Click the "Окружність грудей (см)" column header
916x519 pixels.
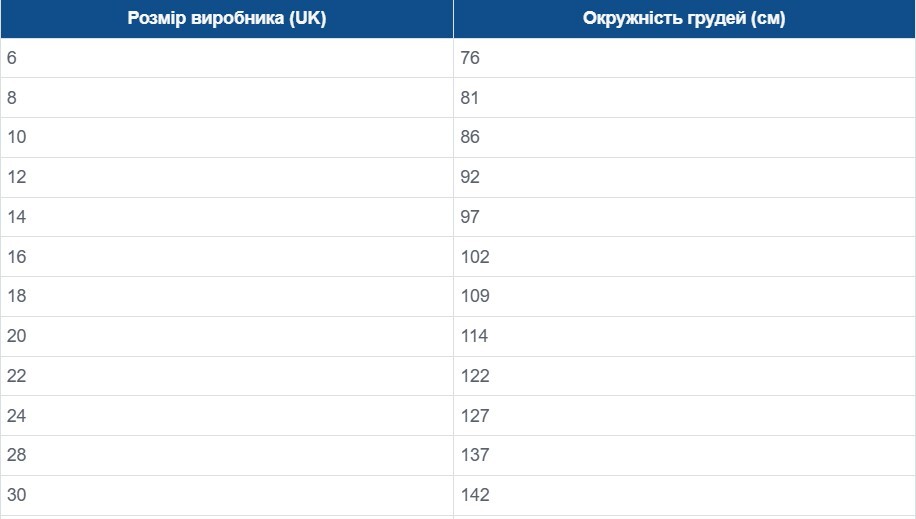[x=684, y=19]
